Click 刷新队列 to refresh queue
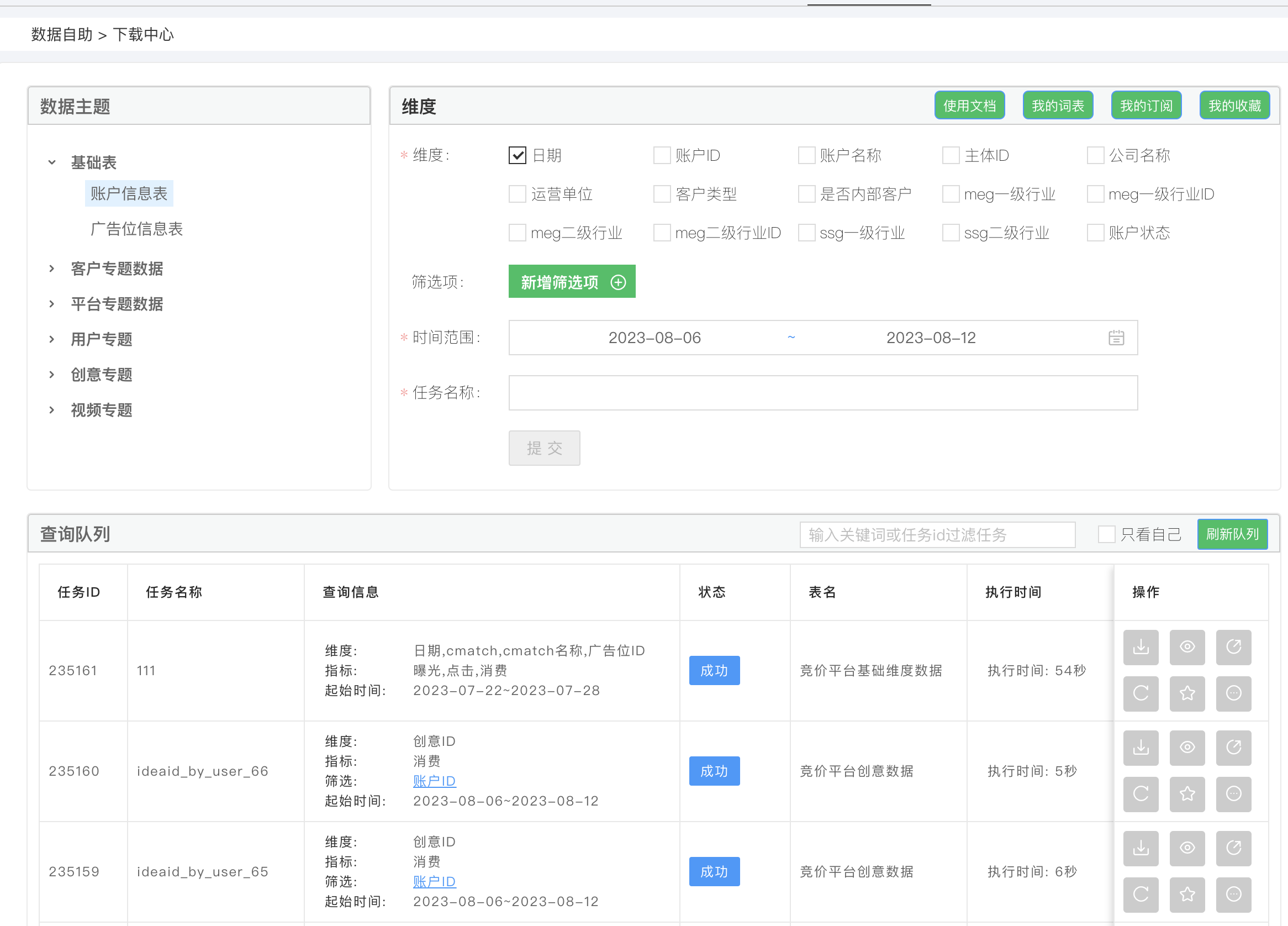Viewport: 1288px width, 926px height. (x=1232, y=534)
